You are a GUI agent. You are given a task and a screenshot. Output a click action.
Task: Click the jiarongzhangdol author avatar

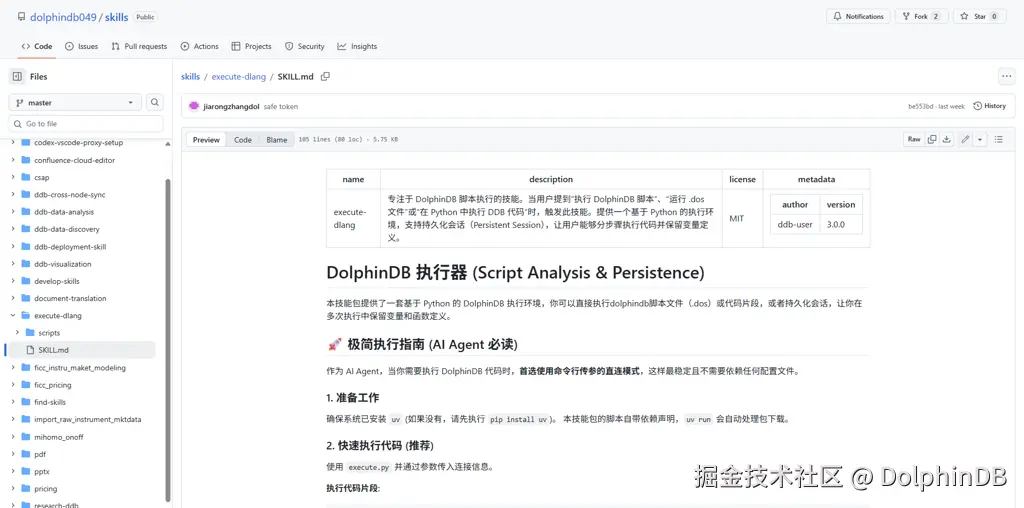194,106
